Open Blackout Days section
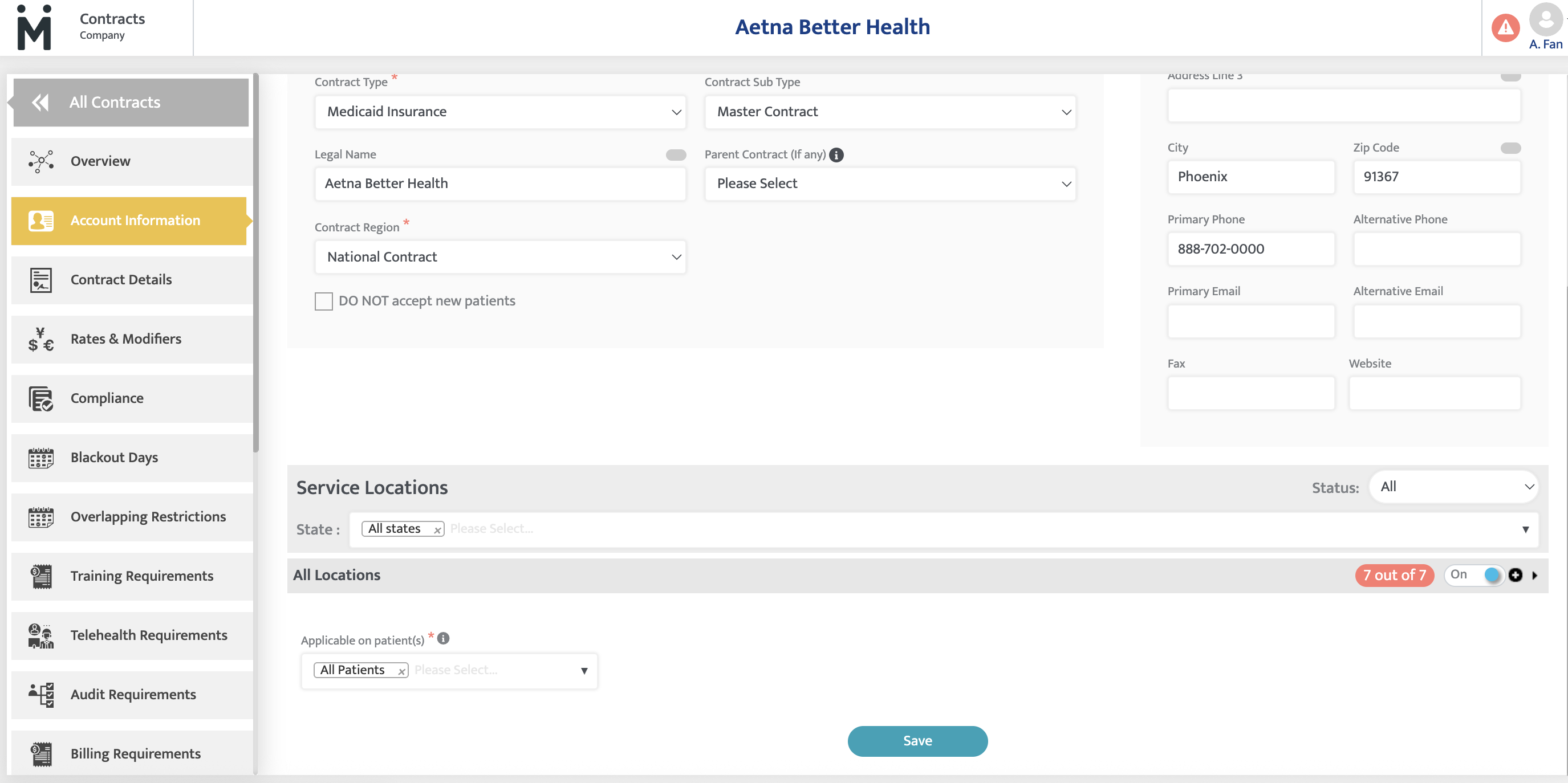The height and width of the screenshot is (783, 1568). click(x=132, y=458)
